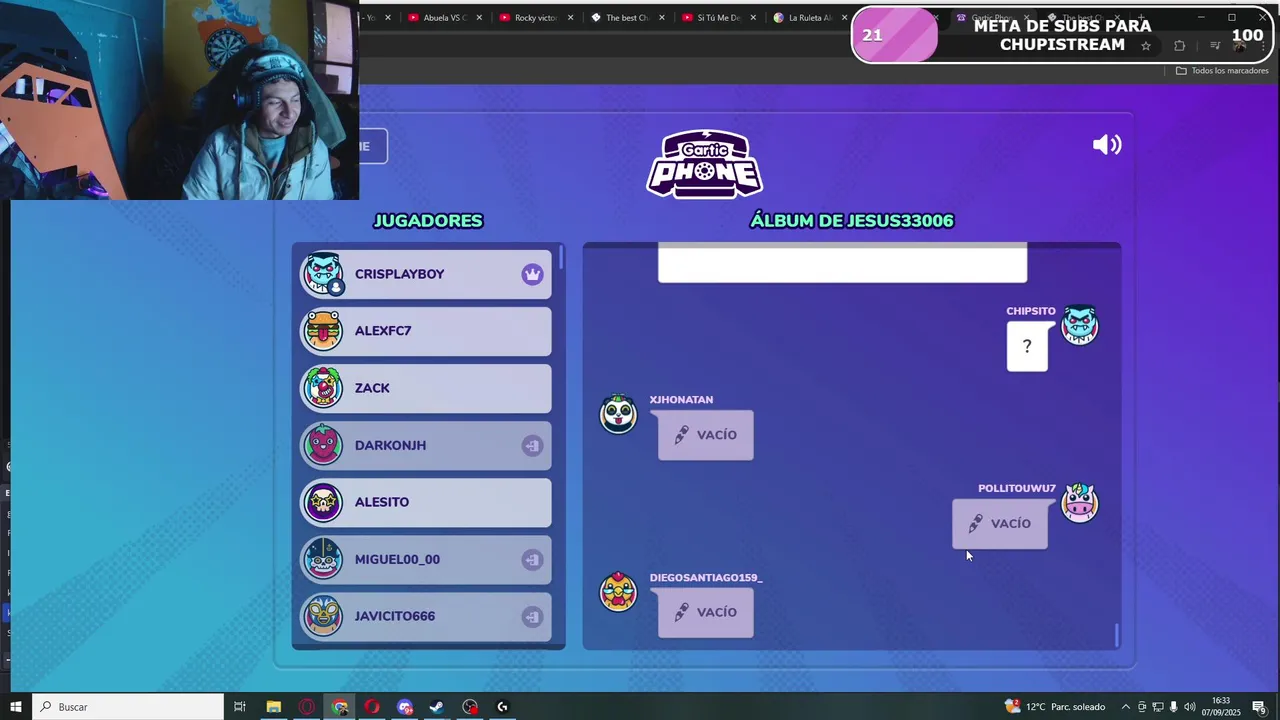Click MIGUEL00_00's avatar
The height and width of the screenshot is (720, 1280).
[x=323, y=559]
